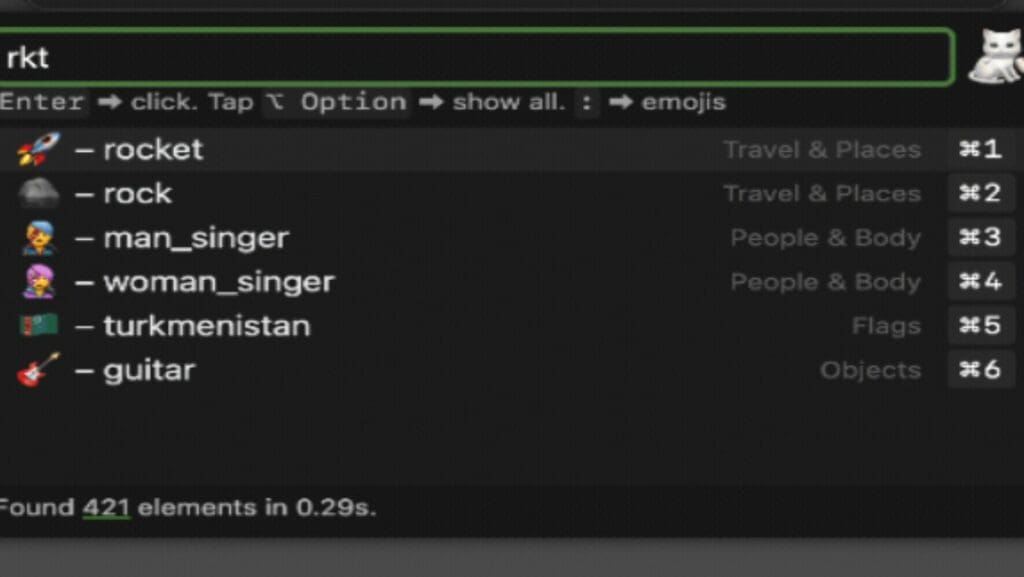The height and width of the screenshot is (577, 1024).
Task: Click inside the rkt search field
Action: (475, 57)
